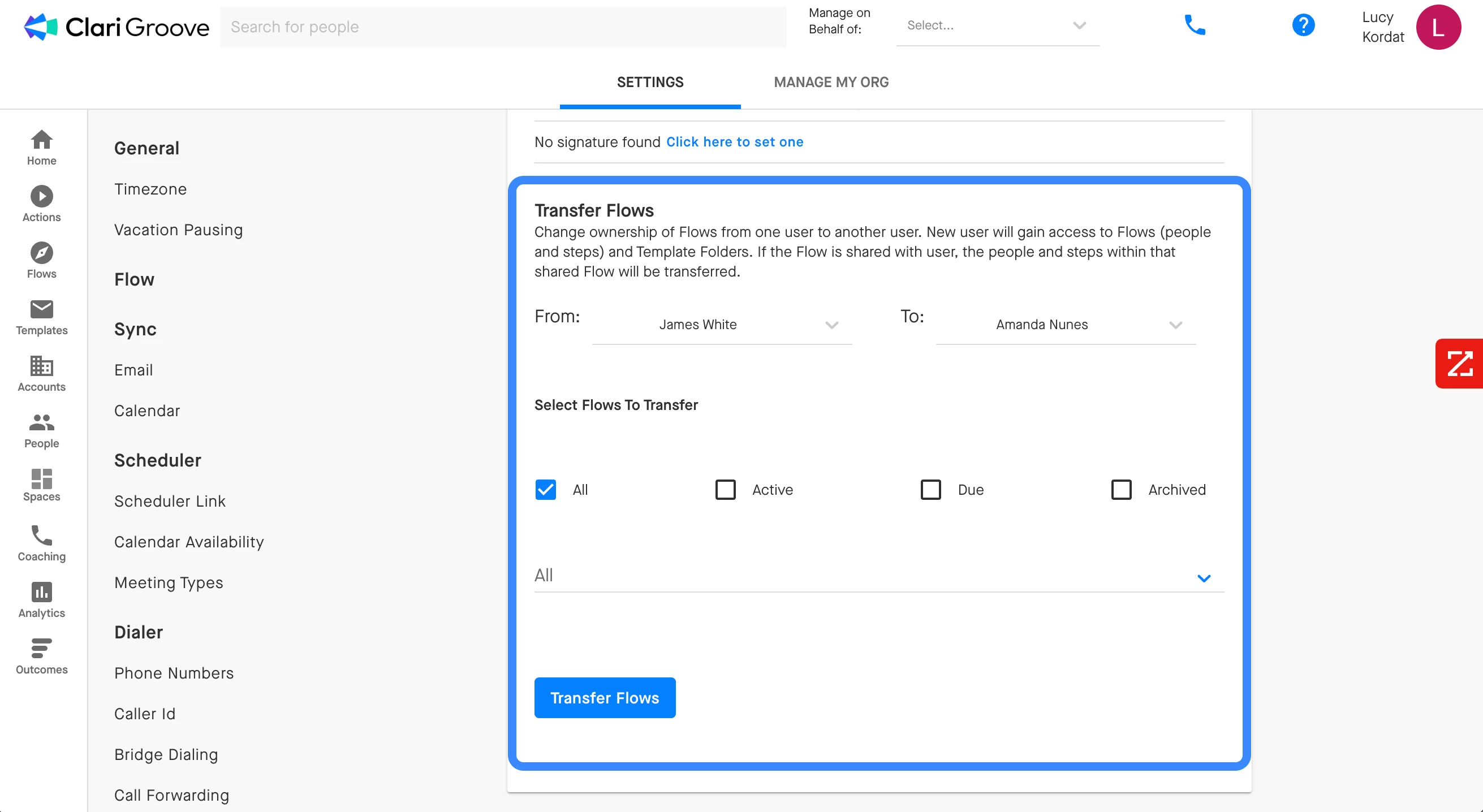Open the help question mark icon
1483x812 pixels.
click(1303, 25)
